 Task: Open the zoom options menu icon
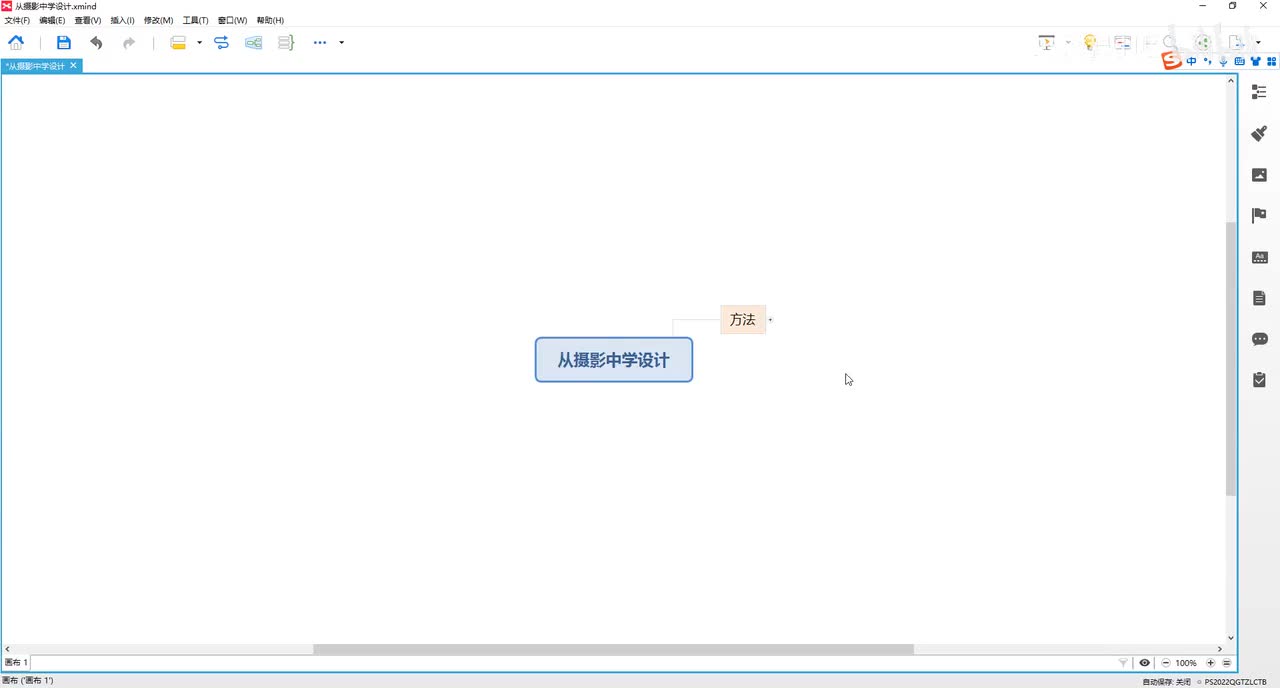pos(1227,663)
